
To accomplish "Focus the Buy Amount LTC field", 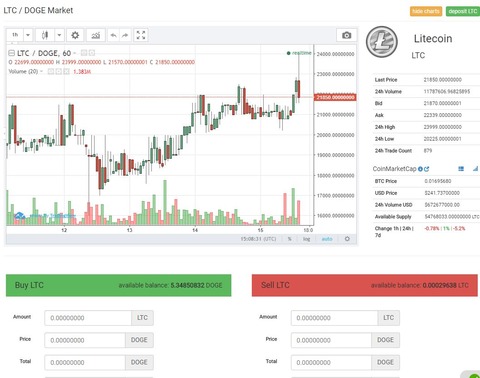I will click(88, 318).
